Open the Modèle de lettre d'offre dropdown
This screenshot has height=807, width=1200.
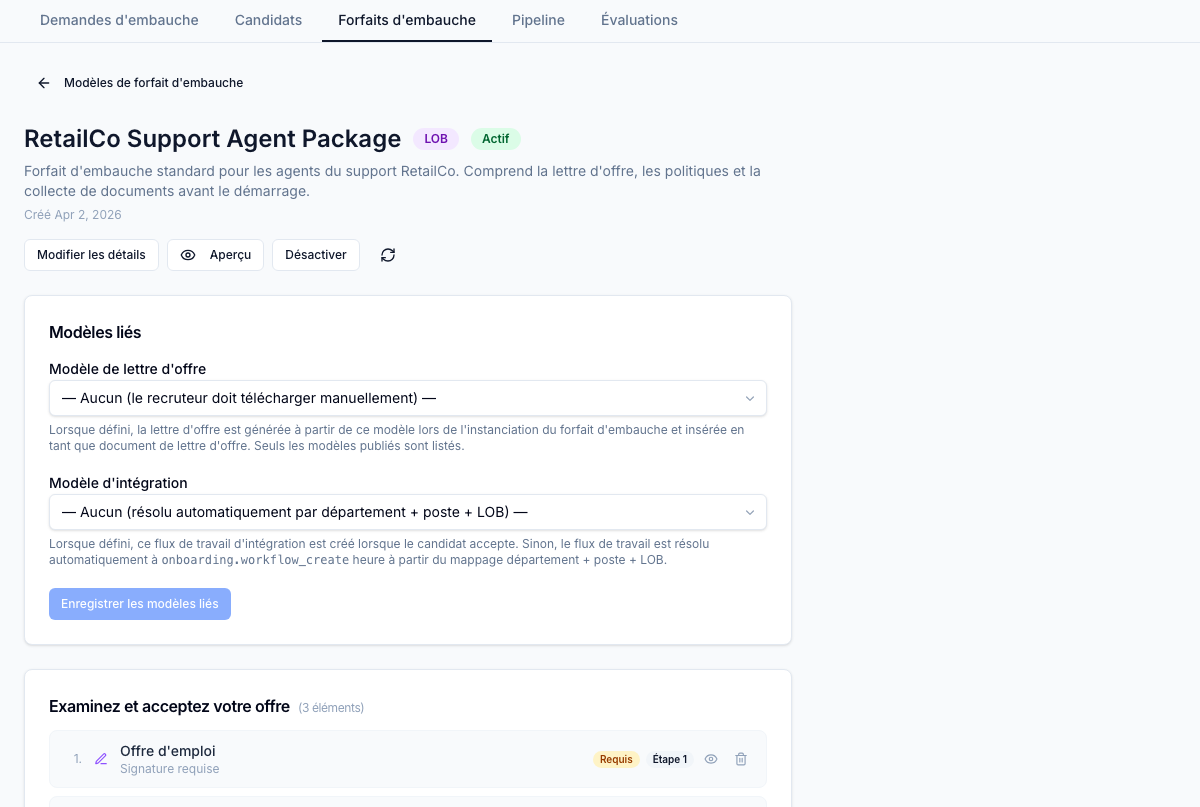pos(408,398)
